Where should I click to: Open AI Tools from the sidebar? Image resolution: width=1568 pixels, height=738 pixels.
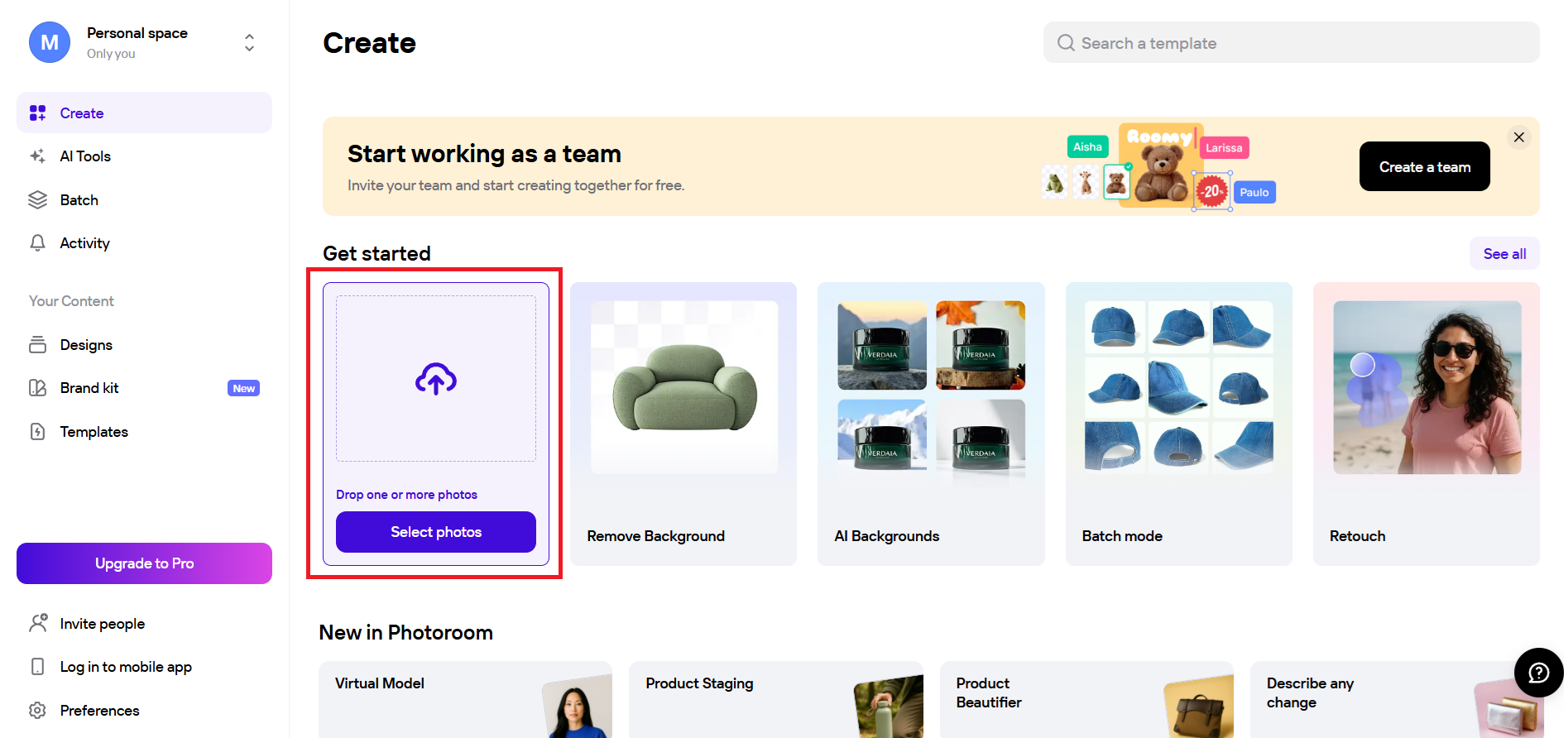[144, 156]
